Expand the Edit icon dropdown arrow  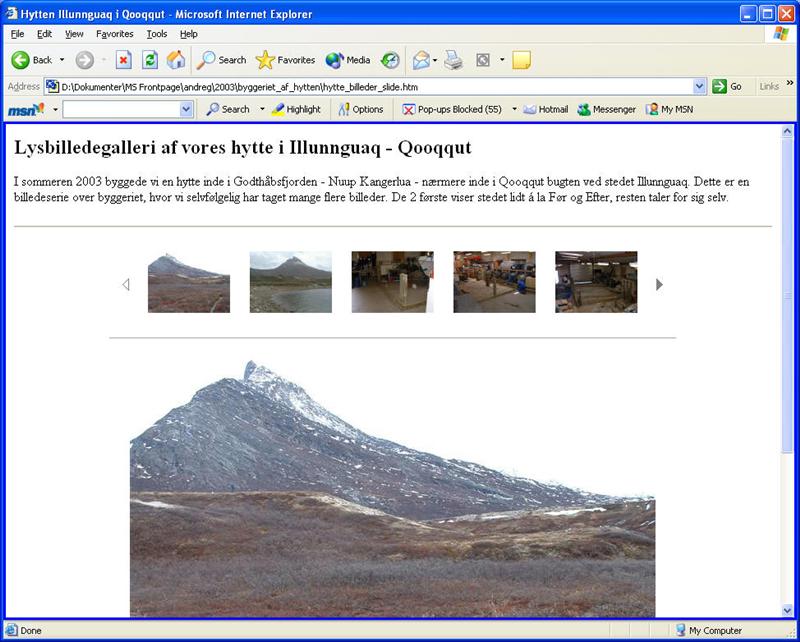click(x=502, y=60)
